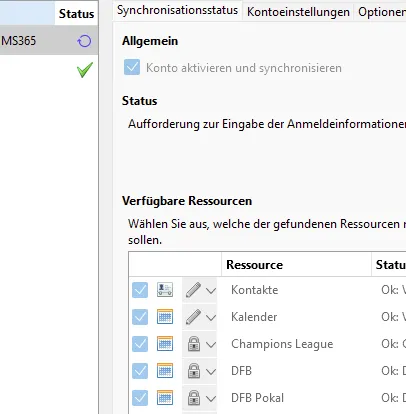The height and width of the screenshot is (414, 406).
Task: Uncheck the Kontakte resource checkbox
Action: tap(140, 290)
